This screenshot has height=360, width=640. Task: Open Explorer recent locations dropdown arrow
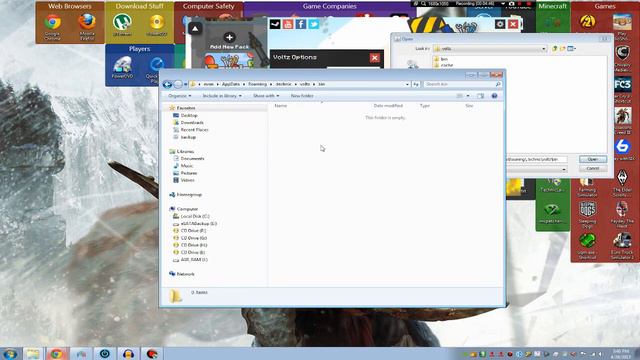(x=186, y=84)
